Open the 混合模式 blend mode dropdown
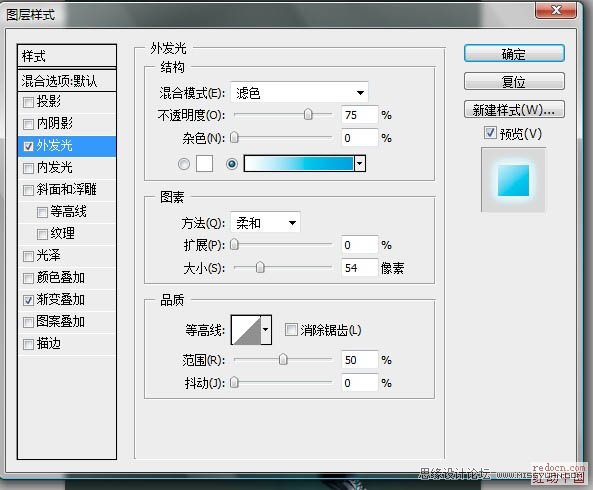This screenshot has height=490, width=593. (299, 93)
